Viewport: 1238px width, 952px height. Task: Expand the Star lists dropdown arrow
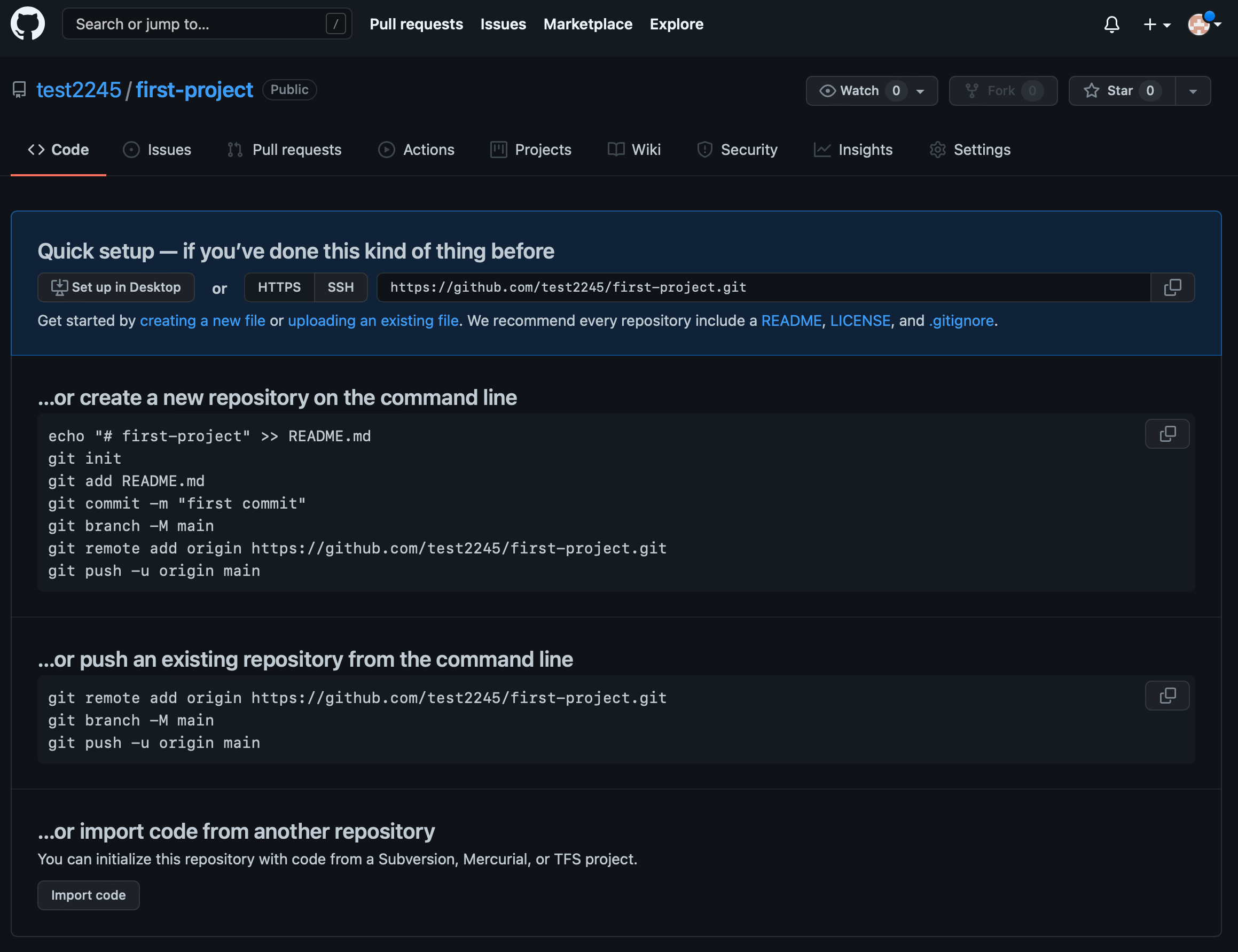[x=1193, y=91]
